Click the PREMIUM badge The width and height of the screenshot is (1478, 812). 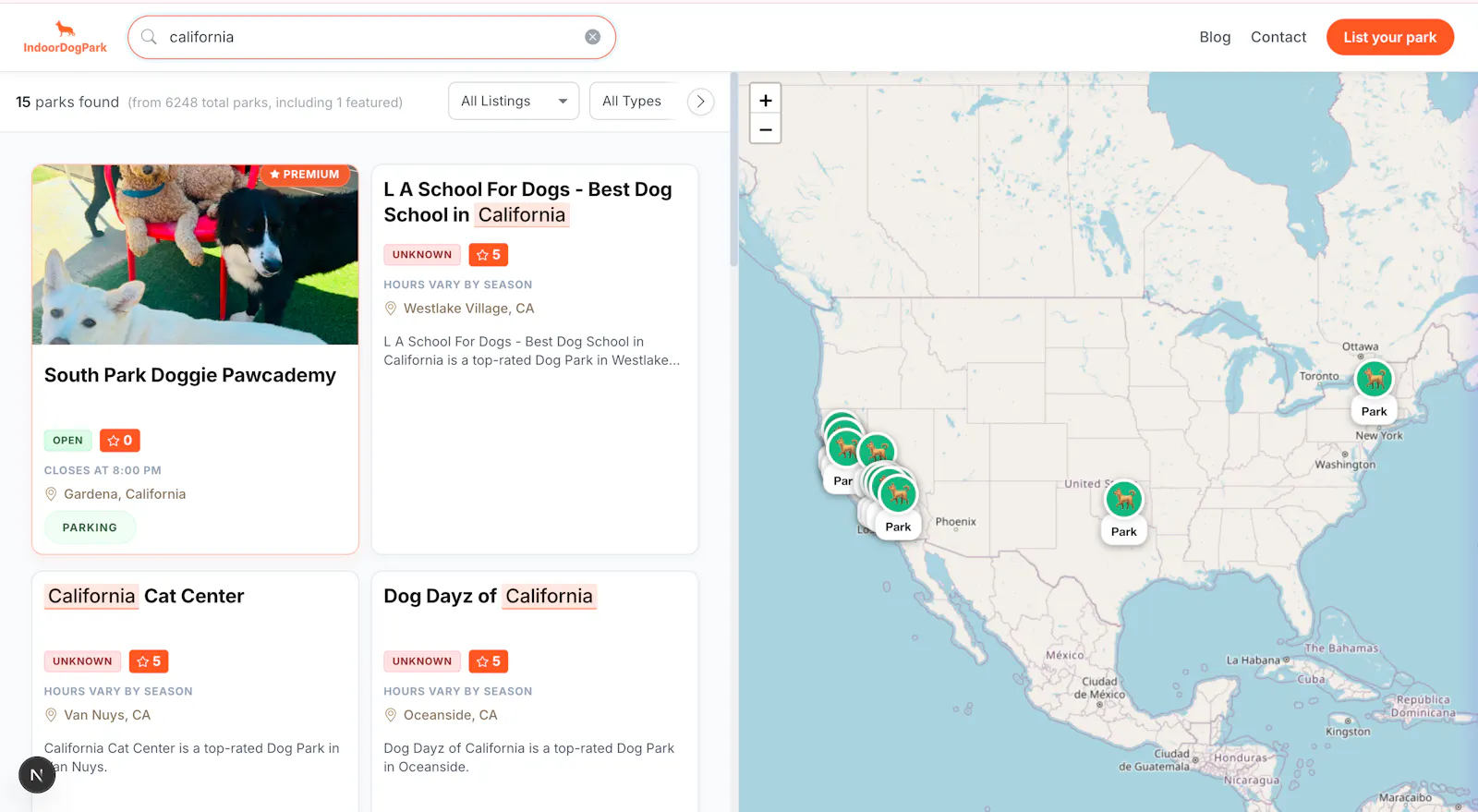pos(305,175)
